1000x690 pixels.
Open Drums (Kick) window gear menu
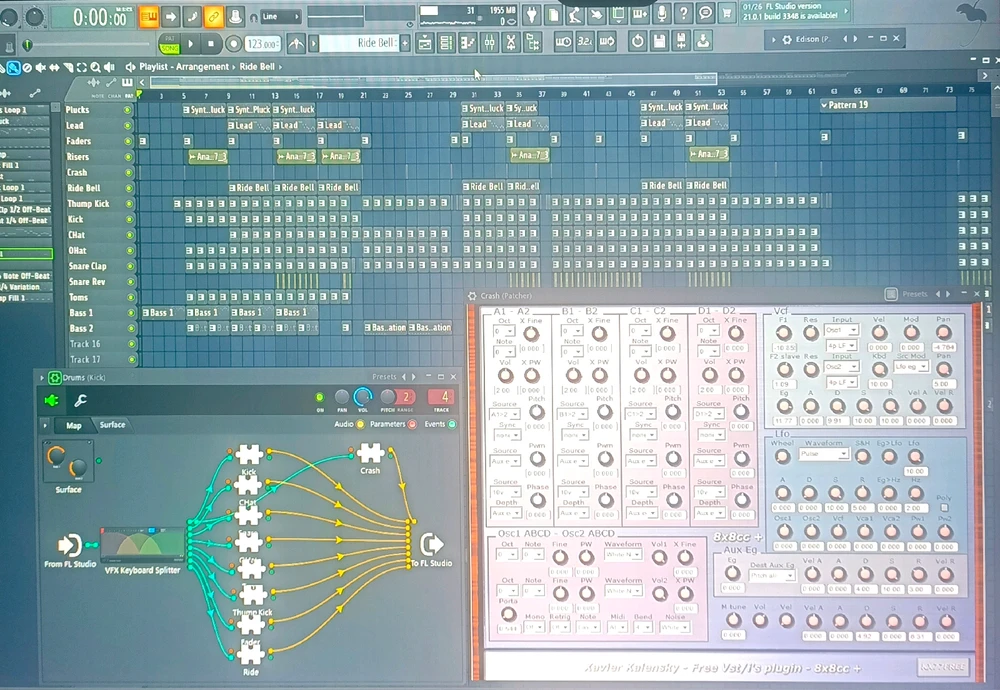coord(55,378)
